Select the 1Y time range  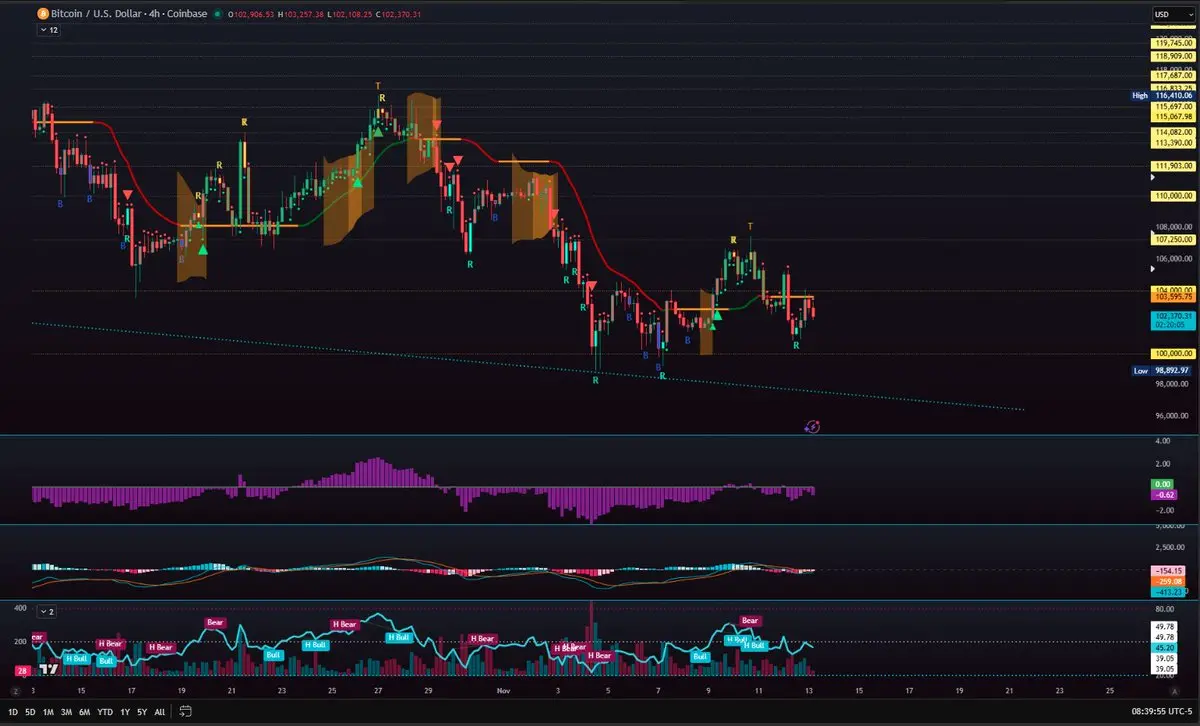coord(125,712)
